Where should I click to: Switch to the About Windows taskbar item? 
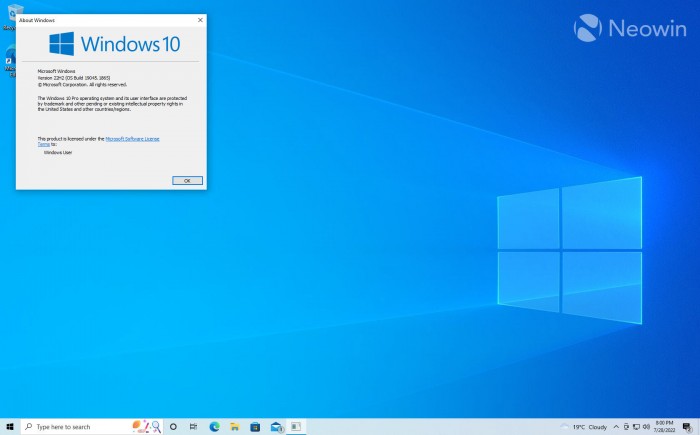[x=296, y=426]
